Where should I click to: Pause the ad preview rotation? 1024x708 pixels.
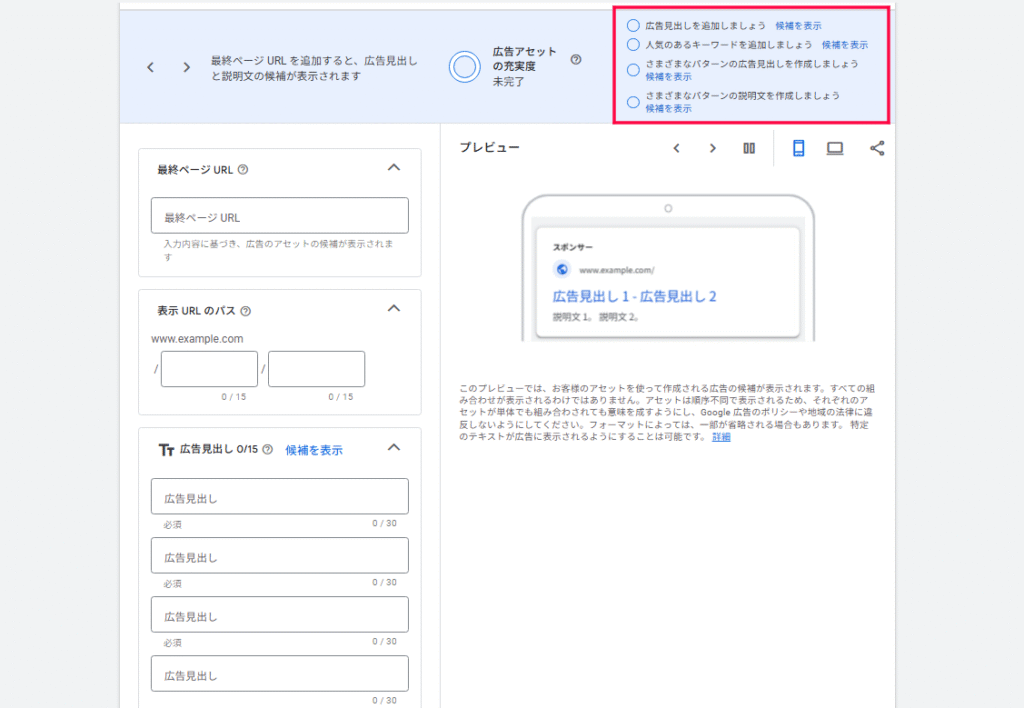[x=748, y=147]
